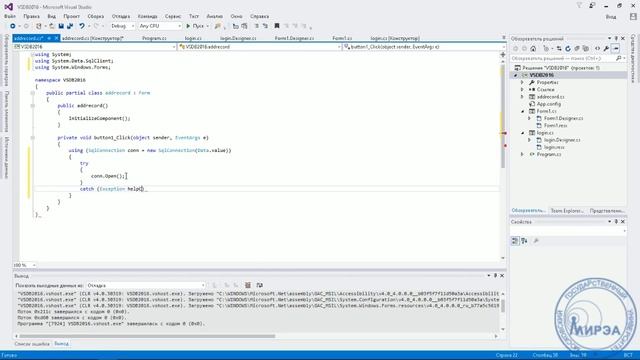
Task: Pin the addrecord.cs tab
Action: coord(49,38)
